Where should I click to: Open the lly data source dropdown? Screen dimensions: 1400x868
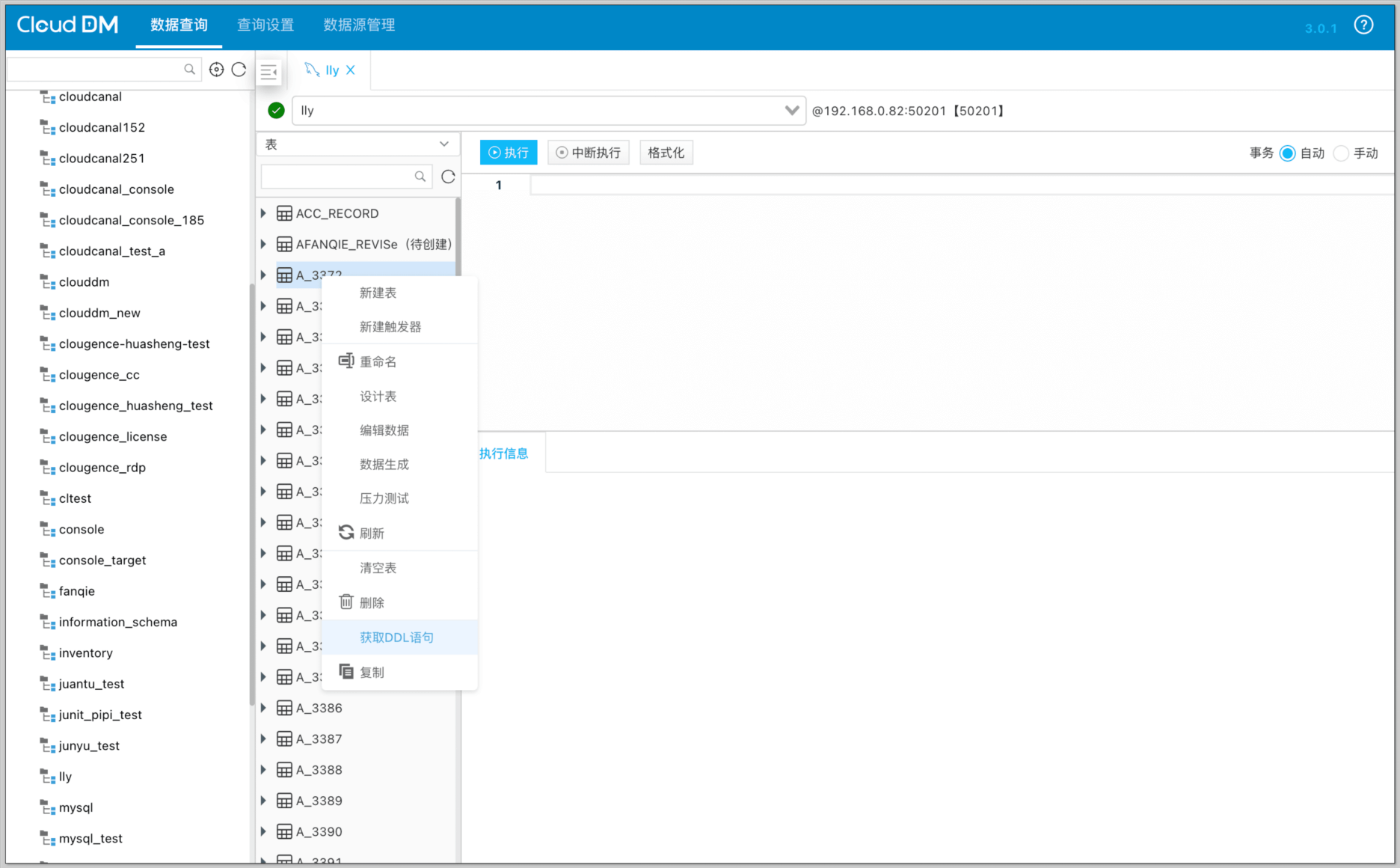point(791,111)
